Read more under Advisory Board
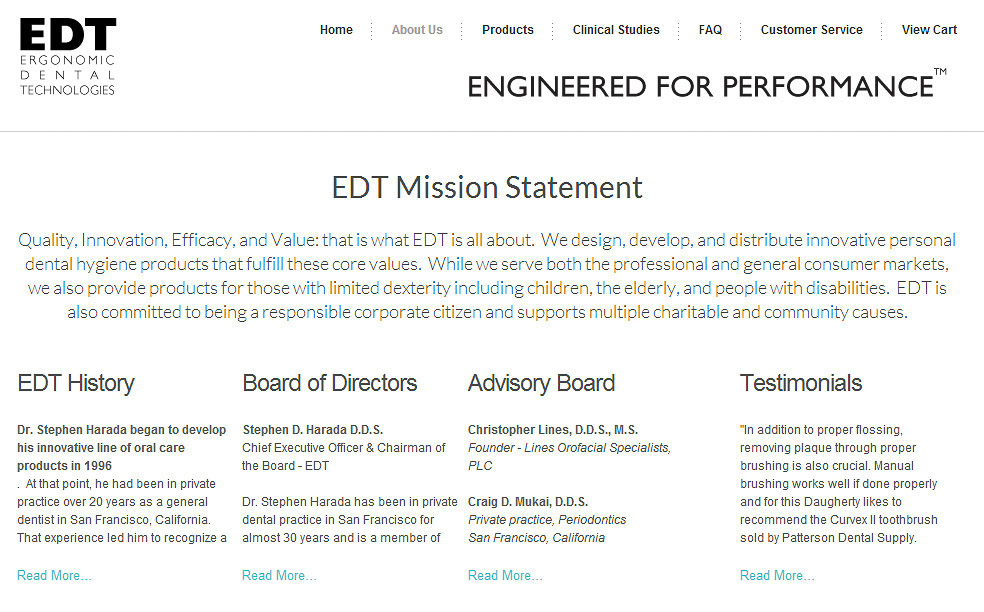984x612 pixels. click(x=505, y=575)
